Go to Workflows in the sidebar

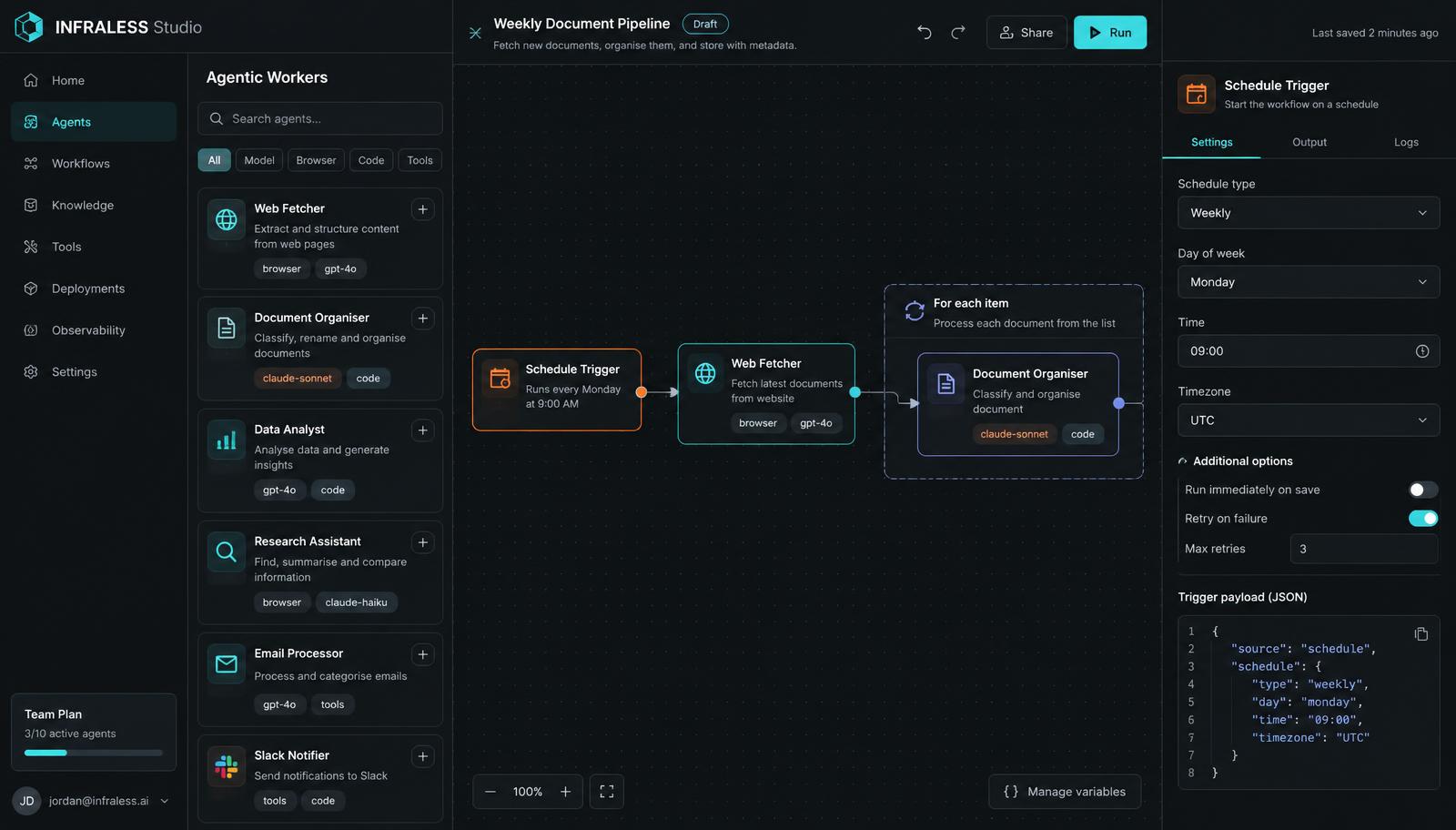tap(94, 164)
